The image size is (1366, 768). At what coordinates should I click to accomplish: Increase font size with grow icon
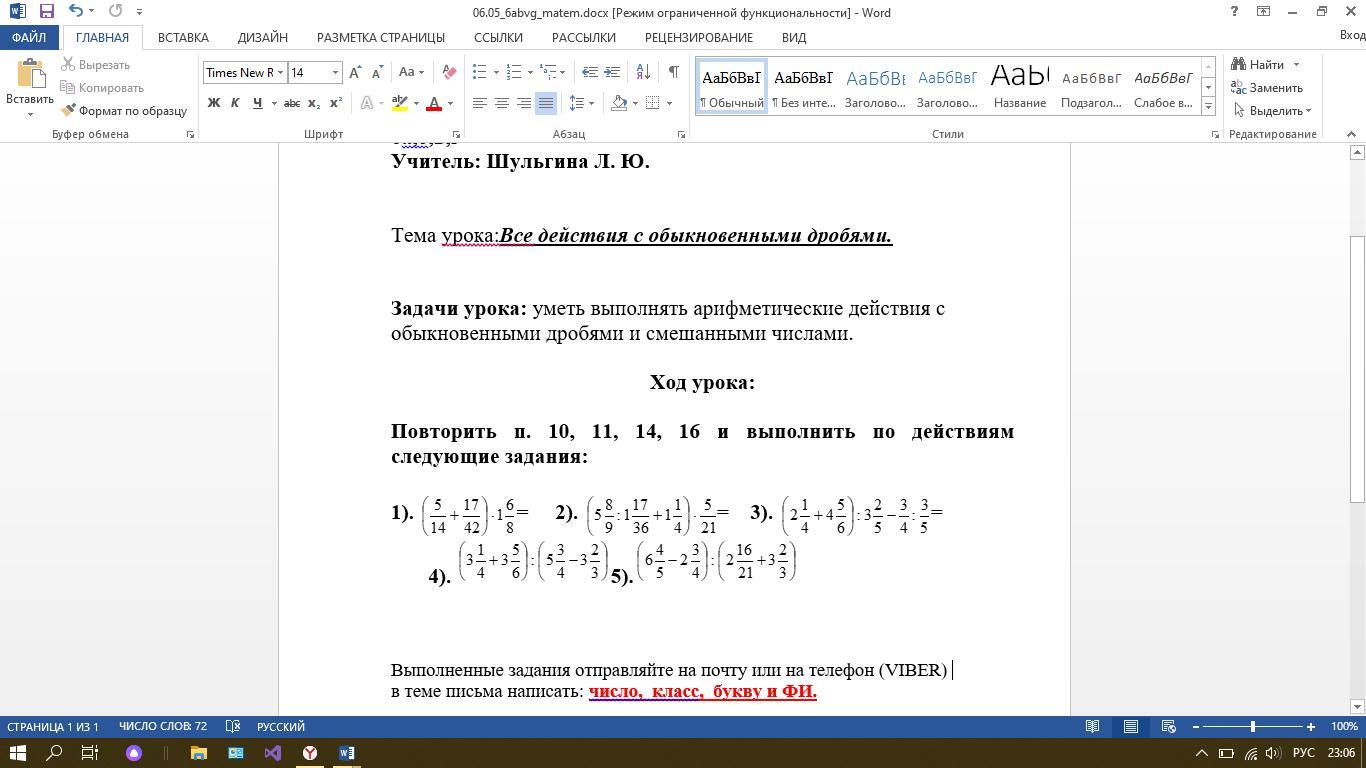pyautogui.click(x=355, y=72)
